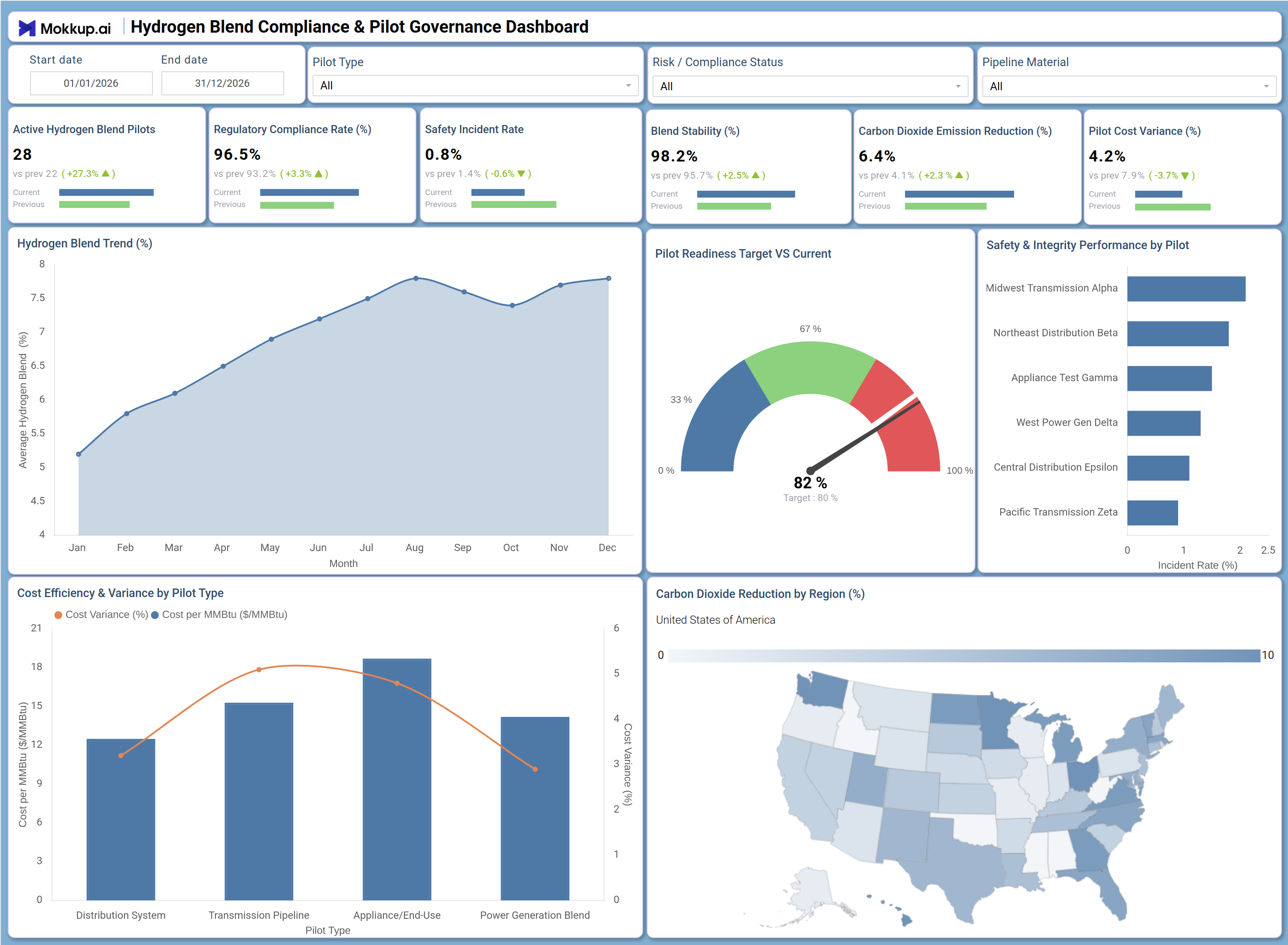Click the West Power Gen Delta bar
Viewport: 1288px width, 945px height.
click(x=1164, y=423)
